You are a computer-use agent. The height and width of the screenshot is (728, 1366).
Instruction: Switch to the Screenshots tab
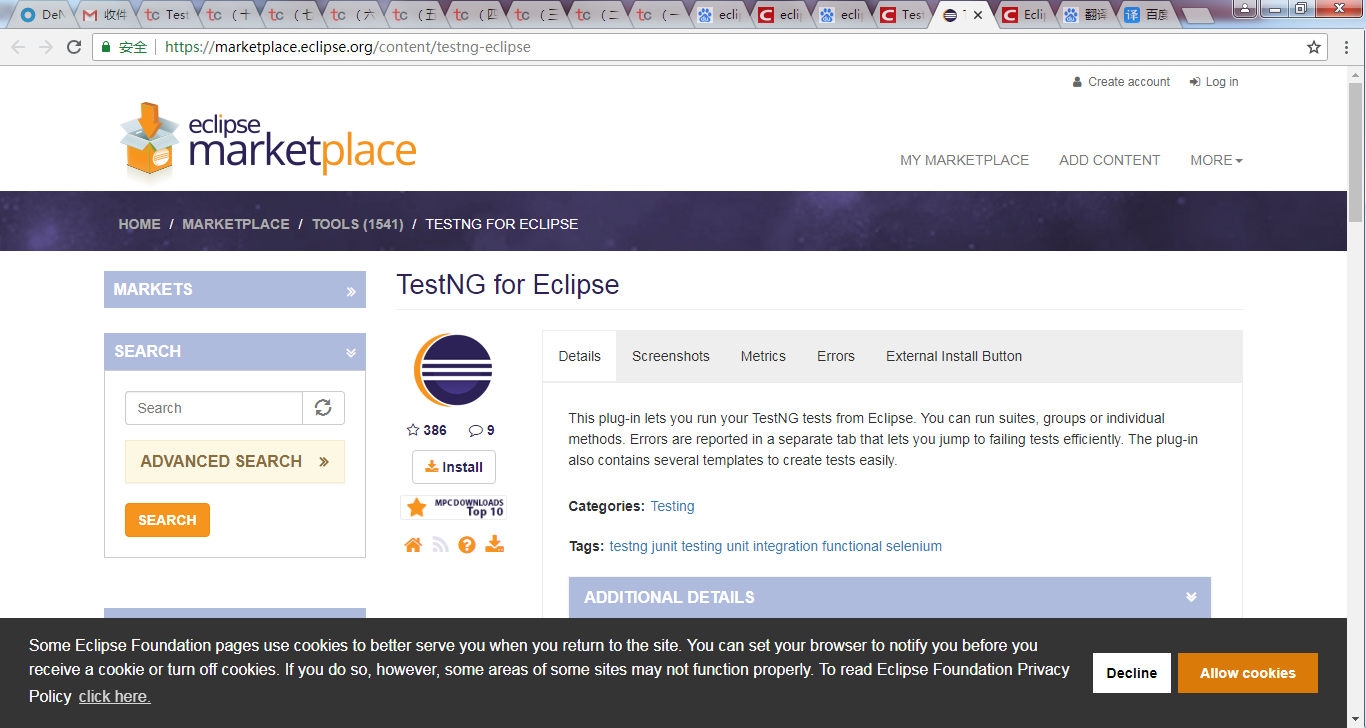671,356
